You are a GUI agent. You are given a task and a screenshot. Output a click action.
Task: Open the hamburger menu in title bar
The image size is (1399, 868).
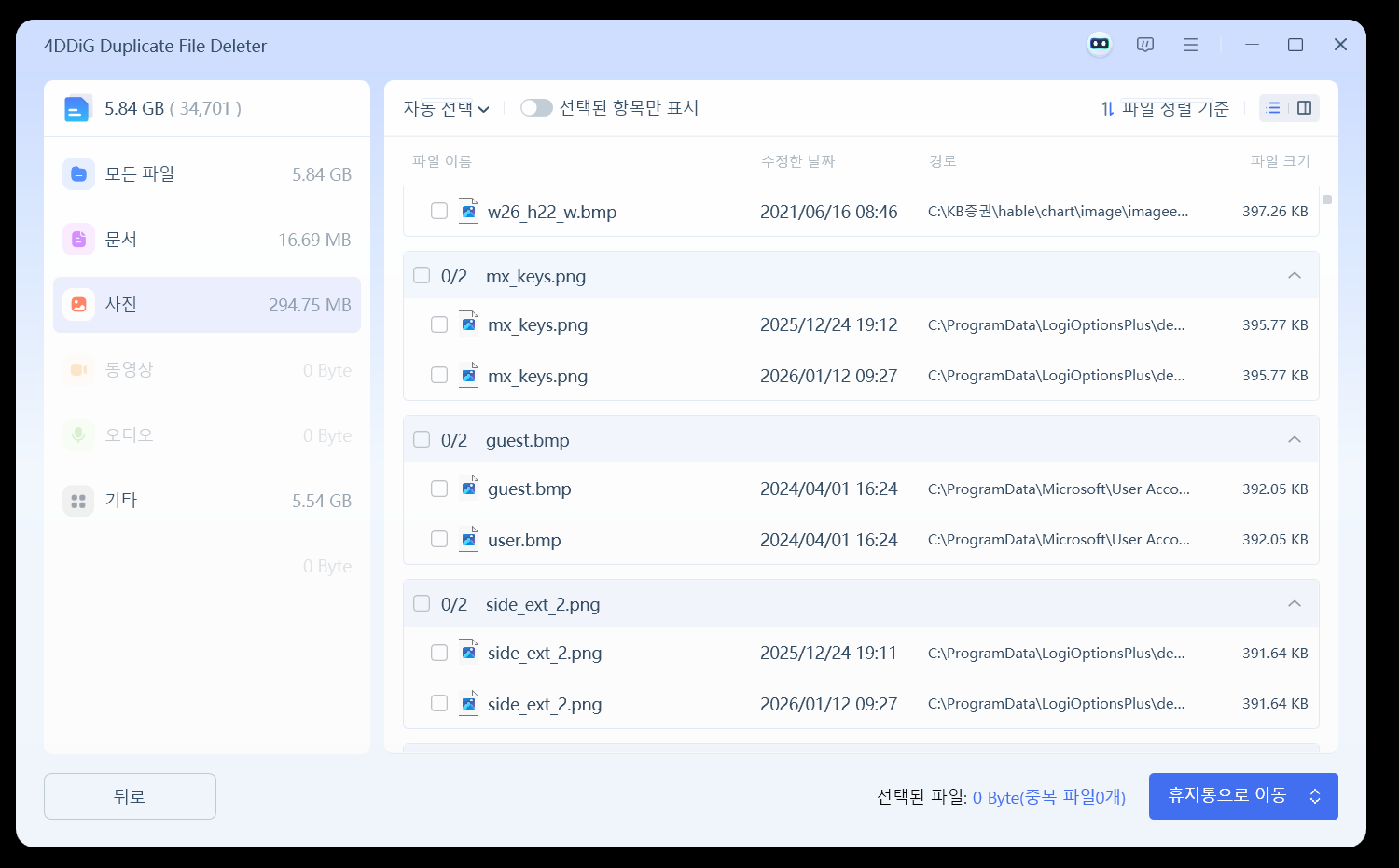[x=1190, y=45]
